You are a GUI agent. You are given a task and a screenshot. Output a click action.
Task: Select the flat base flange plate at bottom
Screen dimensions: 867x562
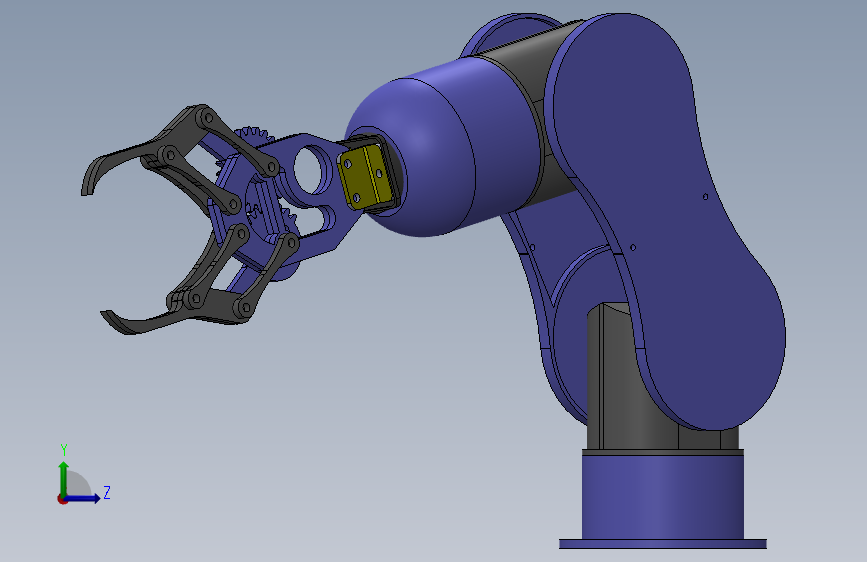[x=662, y=544]
